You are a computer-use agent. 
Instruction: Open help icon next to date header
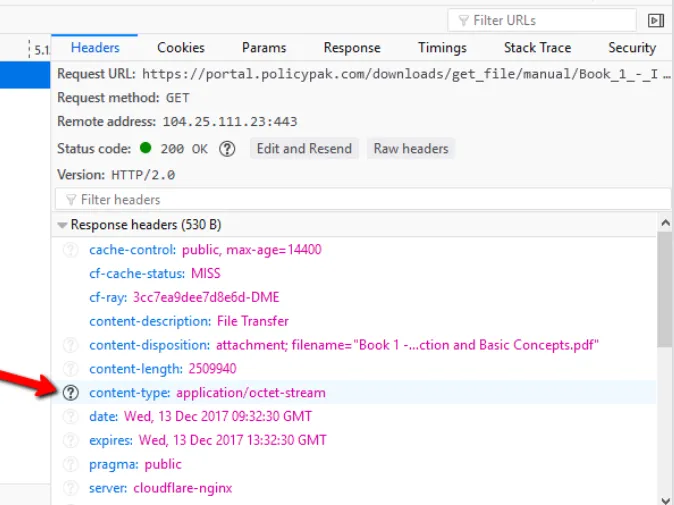[70, 416]
